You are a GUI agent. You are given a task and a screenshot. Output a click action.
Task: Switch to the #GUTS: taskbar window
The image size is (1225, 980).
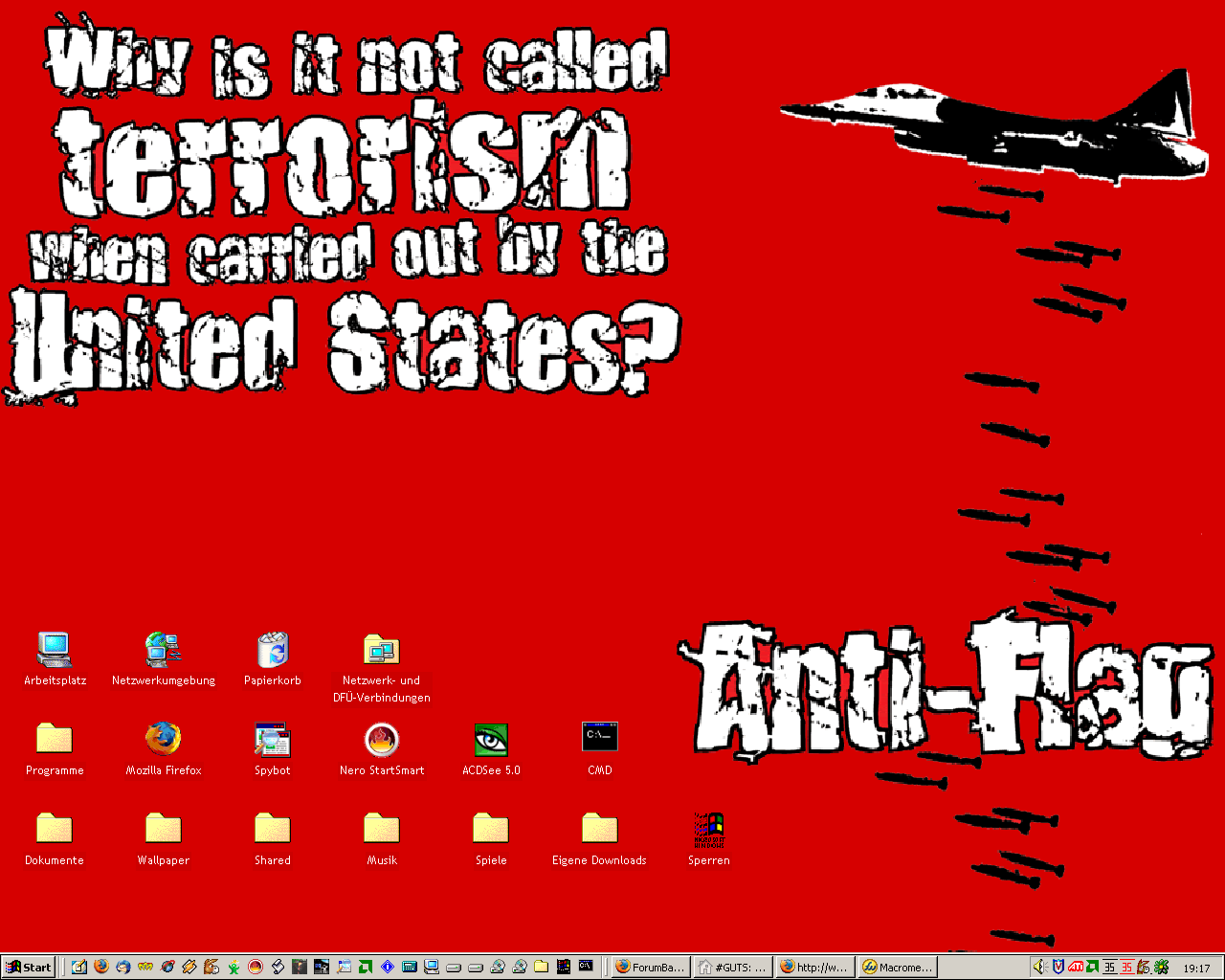(x=733, y=967)
